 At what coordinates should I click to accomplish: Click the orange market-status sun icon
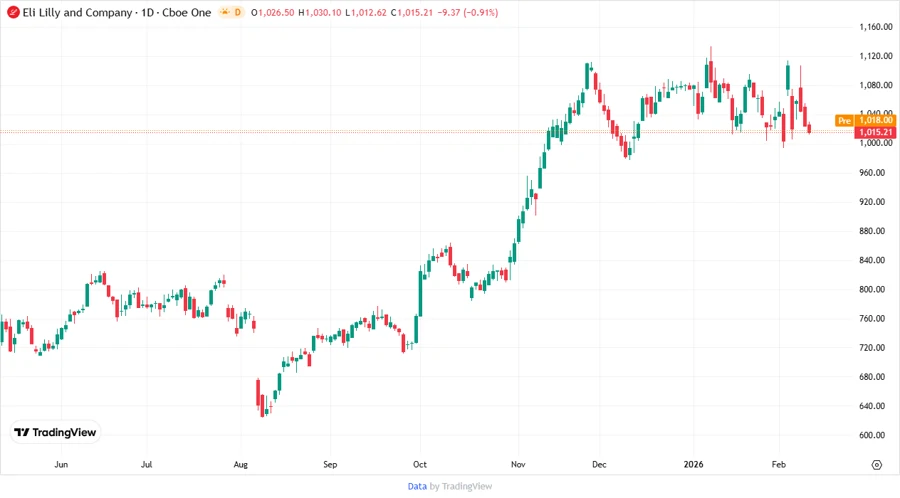pos(225,12)
